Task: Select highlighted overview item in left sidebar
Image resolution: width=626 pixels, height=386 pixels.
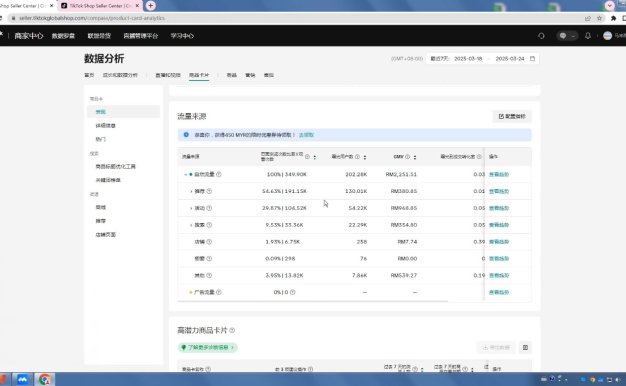Action: coord(123,112)
